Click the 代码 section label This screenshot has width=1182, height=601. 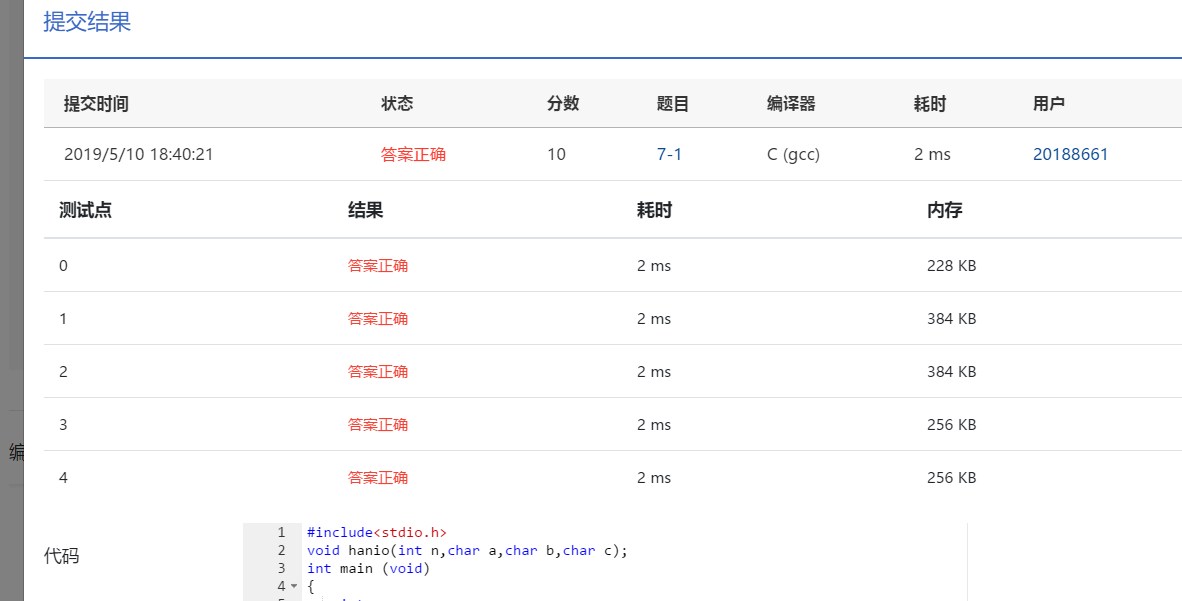click(x=61, y=556)
